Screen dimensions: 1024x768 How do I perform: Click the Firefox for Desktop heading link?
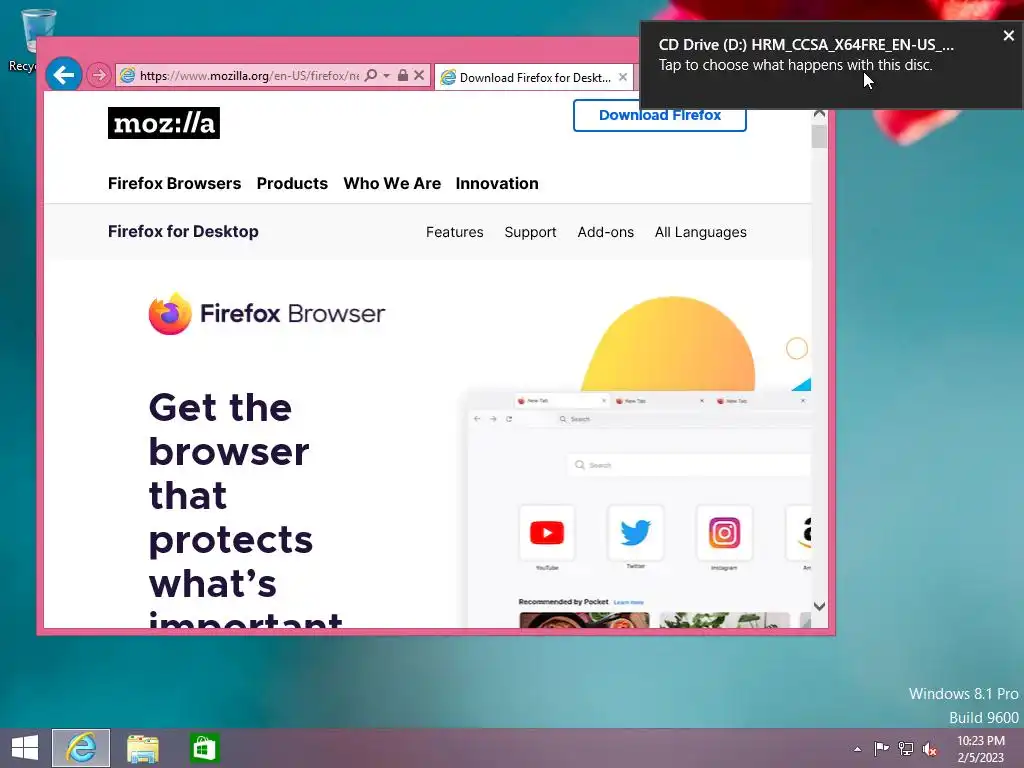[x=183, y=231]
